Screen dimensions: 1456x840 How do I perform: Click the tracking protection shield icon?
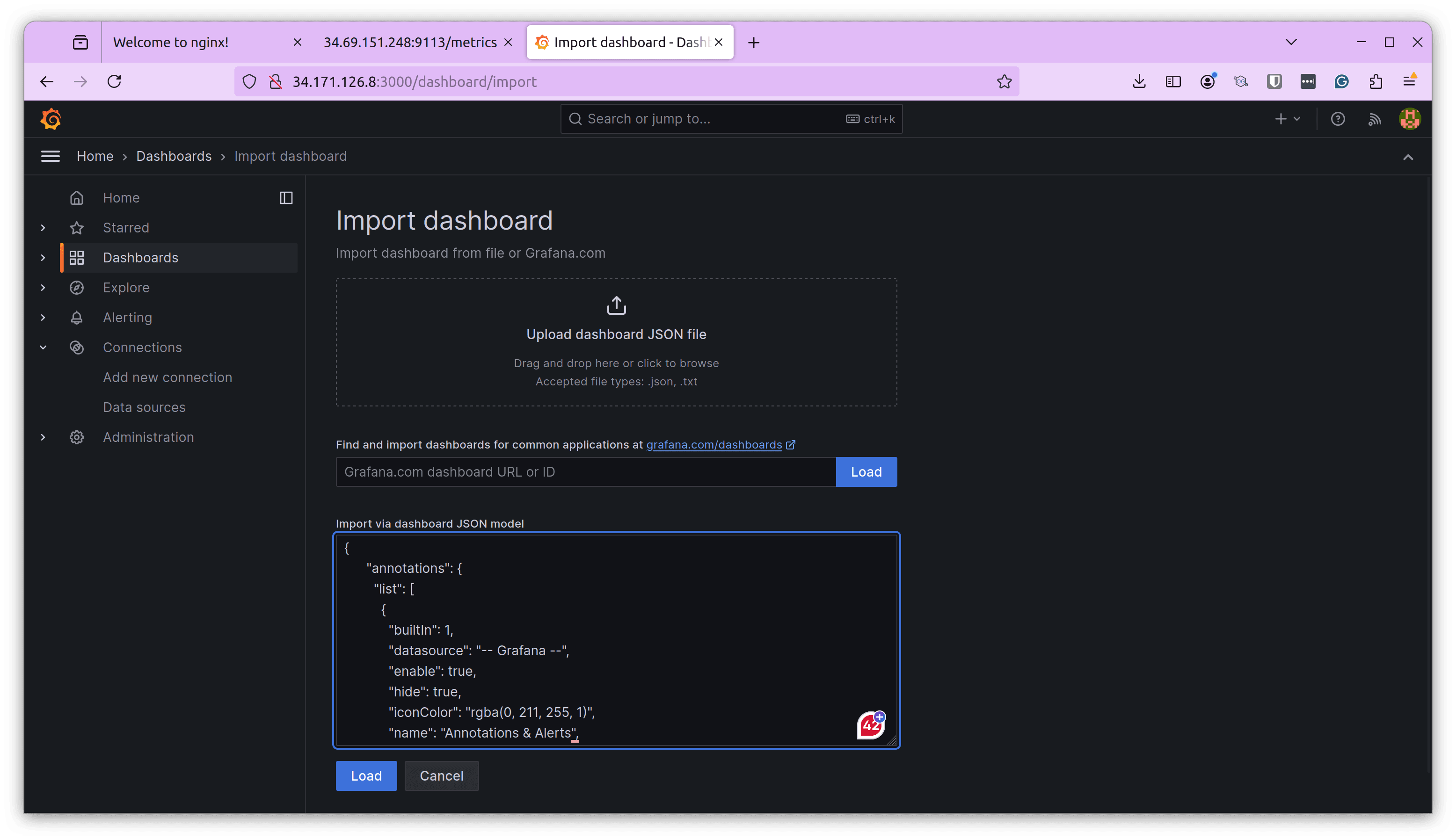point(249,81)
